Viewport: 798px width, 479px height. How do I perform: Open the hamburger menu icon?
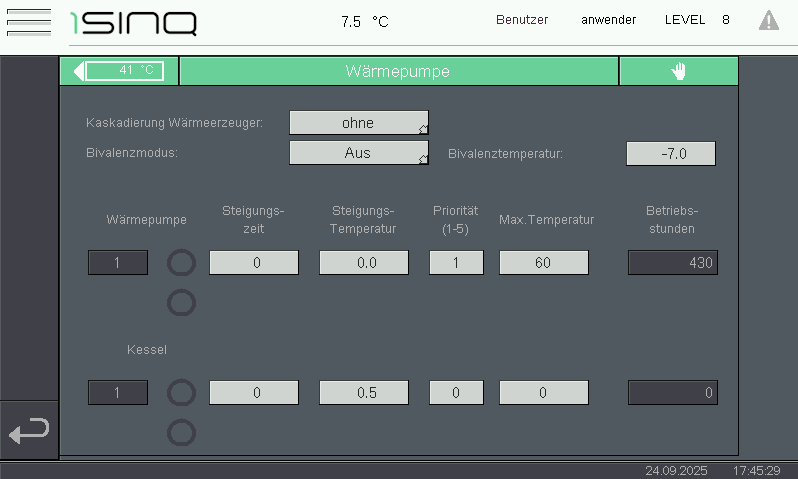(28, 21)
